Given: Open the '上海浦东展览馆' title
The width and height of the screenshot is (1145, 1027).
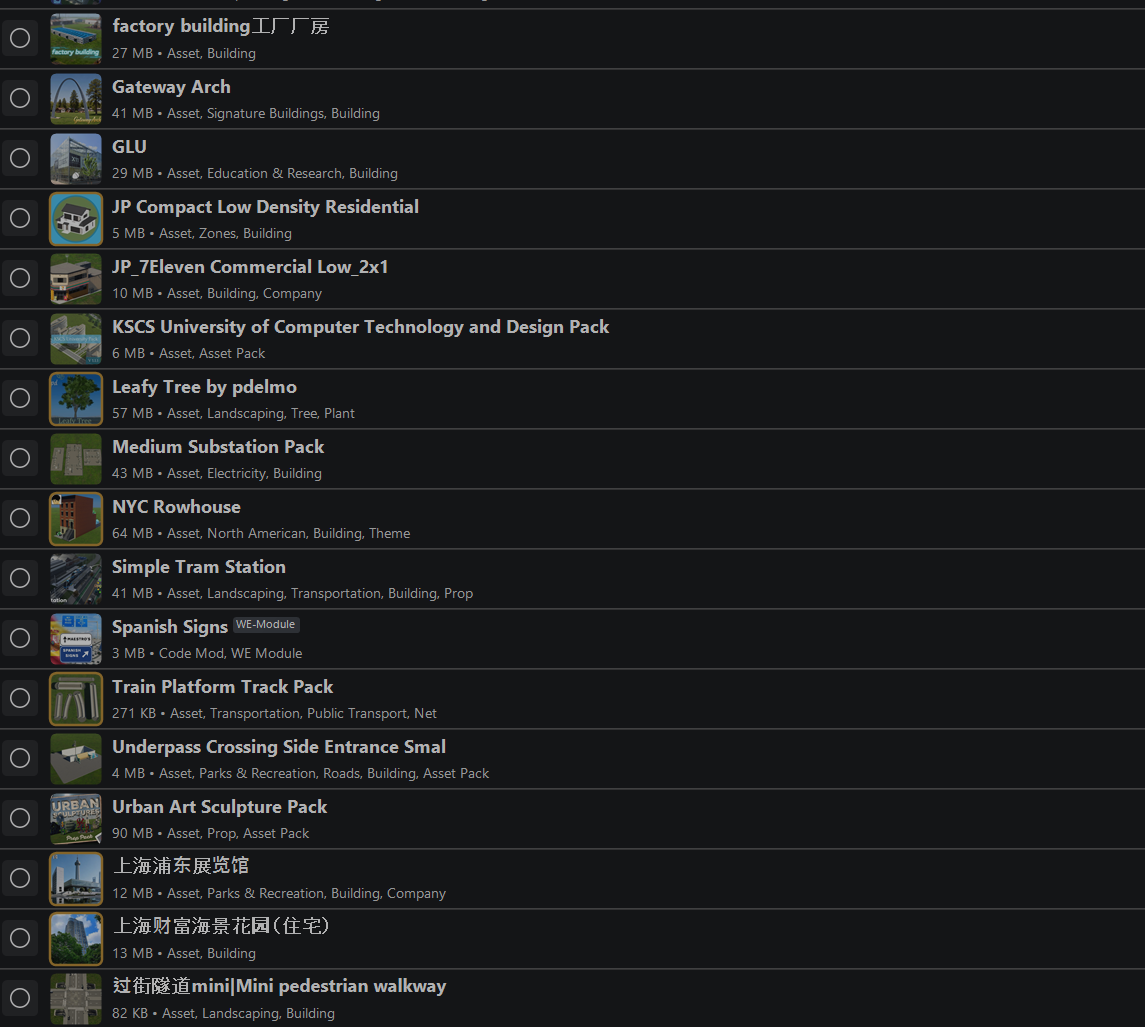Looking at the screenshot, I should coord(181,866).
